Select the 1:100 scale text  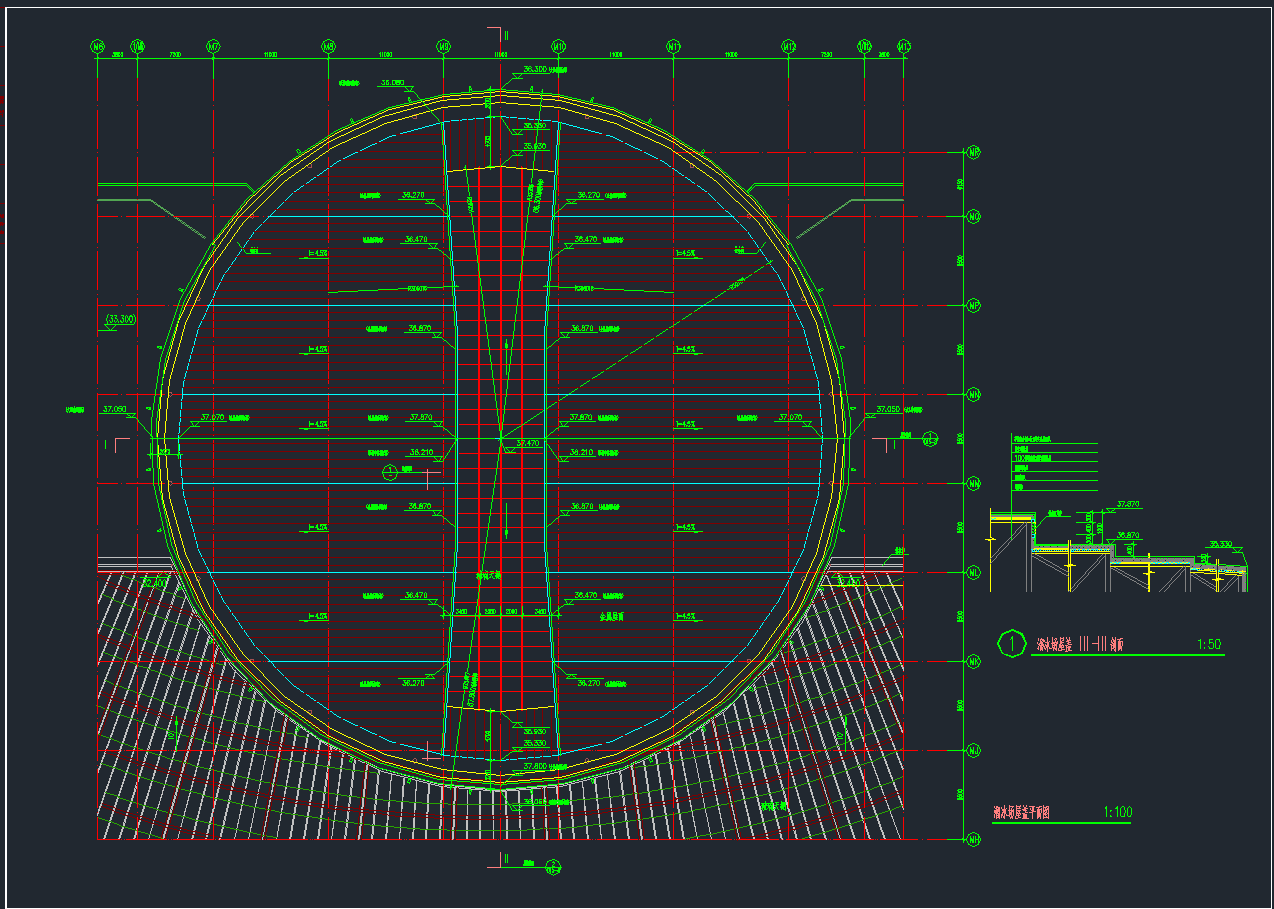pyautogui.click(x=1117, y=813)
